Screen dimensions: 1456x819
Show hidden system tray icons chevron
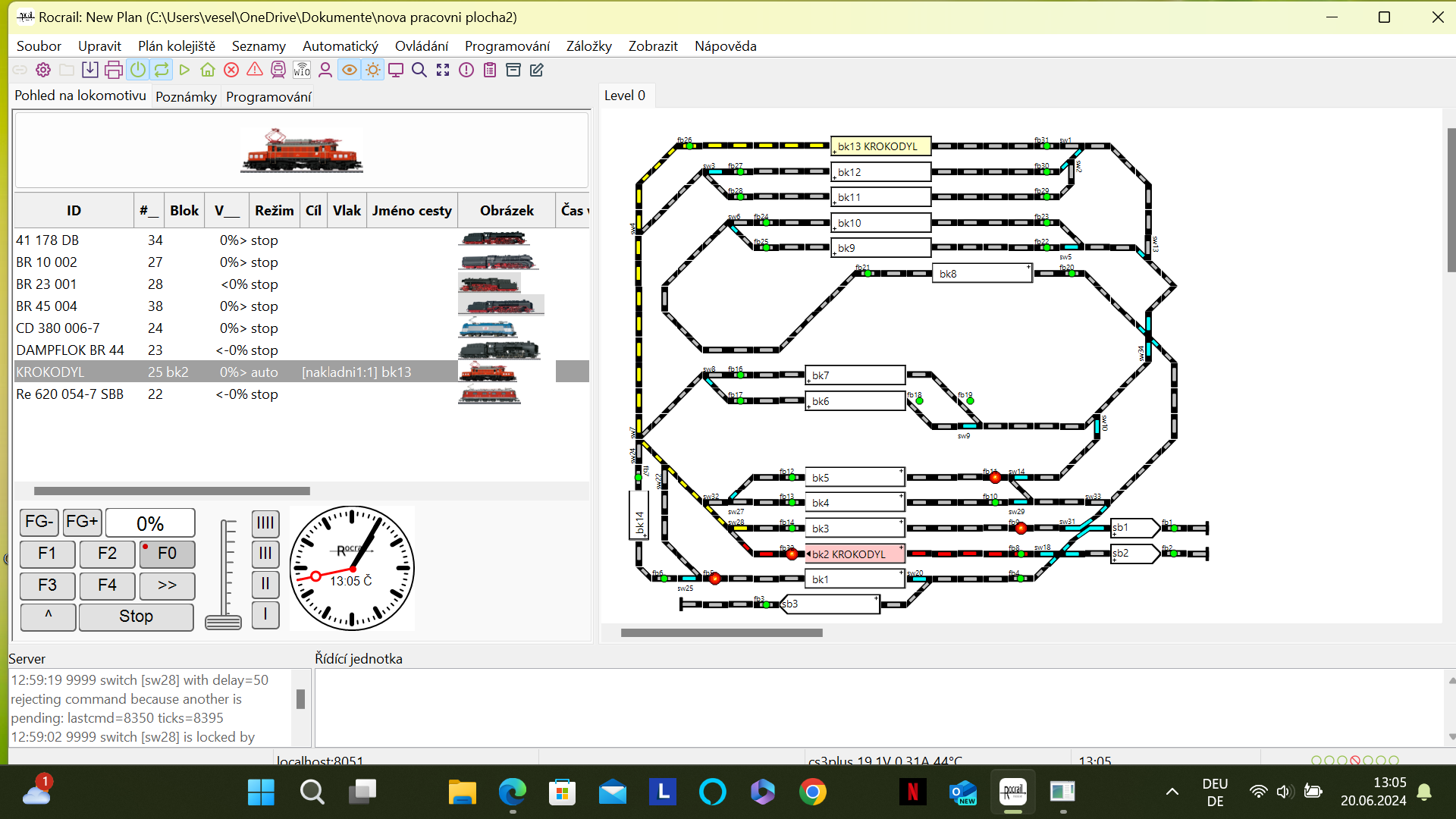point(1172,792)
